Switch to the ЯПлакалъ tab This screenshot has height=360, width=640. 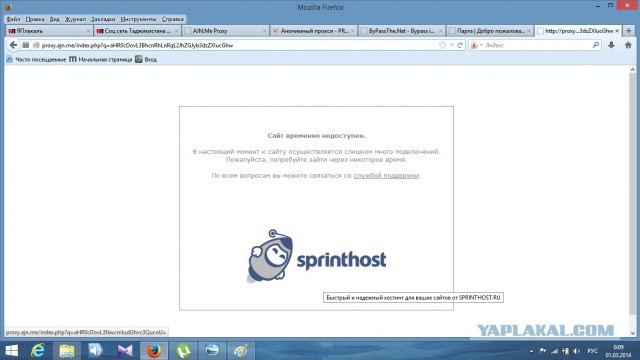point(49,31)
